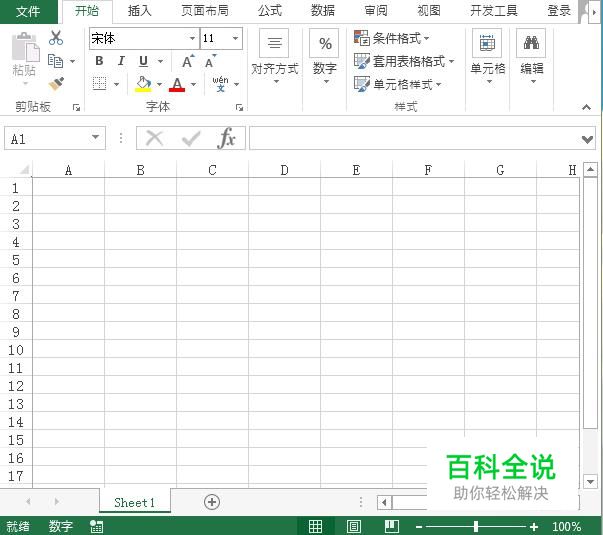Add a new sheet with plus button
This screenshot has height=535, width=603.
[212, 502]
